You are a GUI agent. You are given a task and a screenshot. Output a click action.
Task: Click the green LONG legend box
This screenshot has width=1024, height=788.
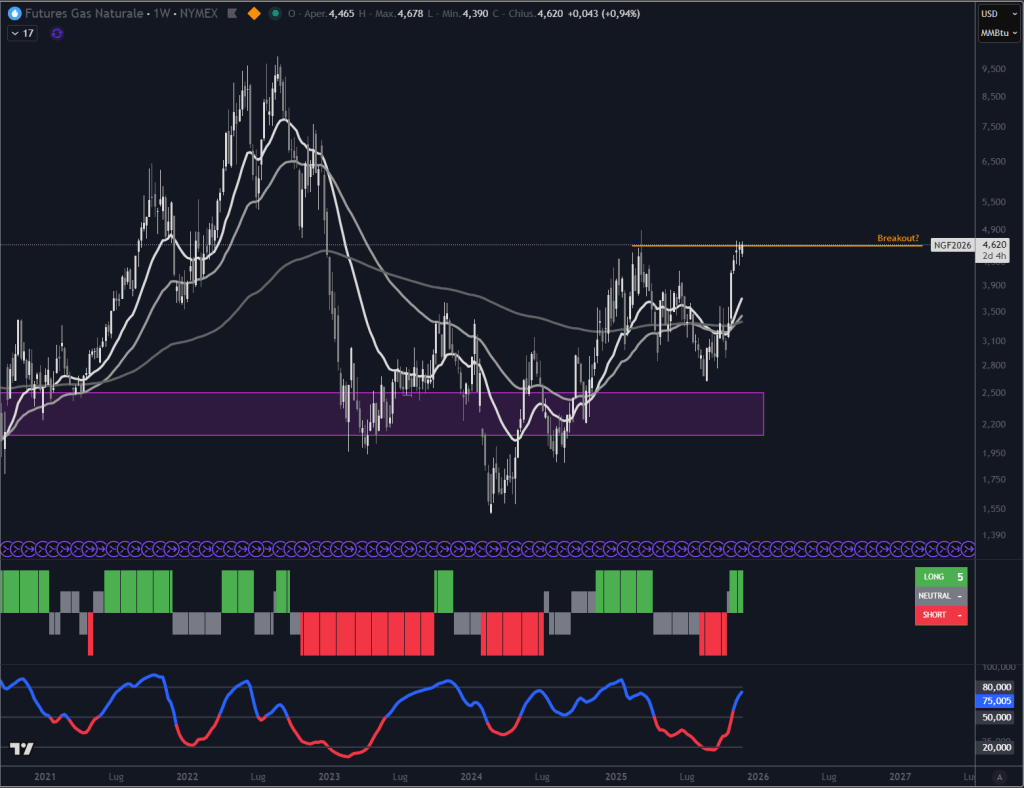click(x=941, y=577)
